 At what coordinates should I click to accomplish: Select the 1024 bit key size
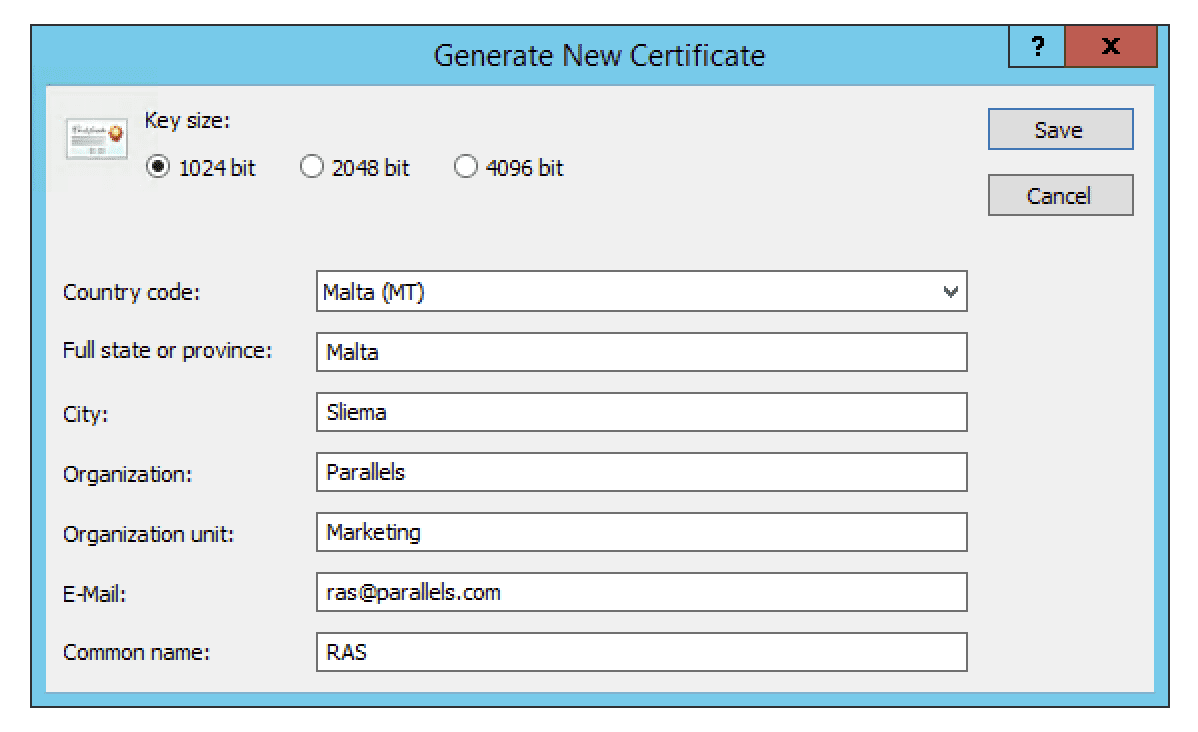[158, 168]
